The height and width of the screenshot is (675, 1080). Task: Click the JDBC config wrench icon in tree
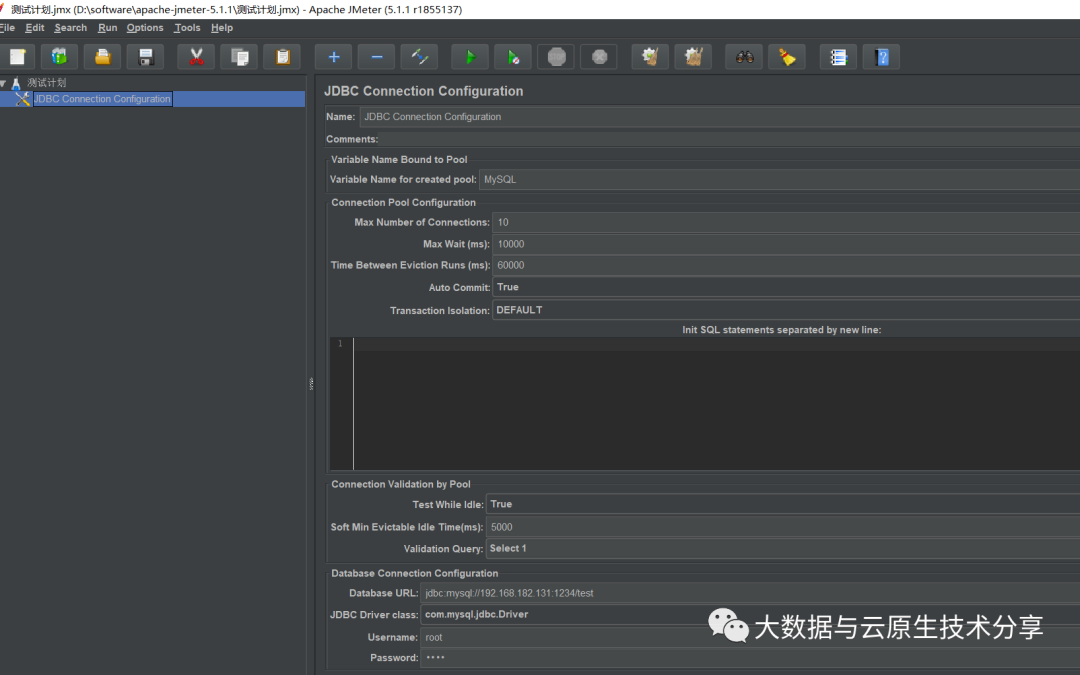pos(23,99)
